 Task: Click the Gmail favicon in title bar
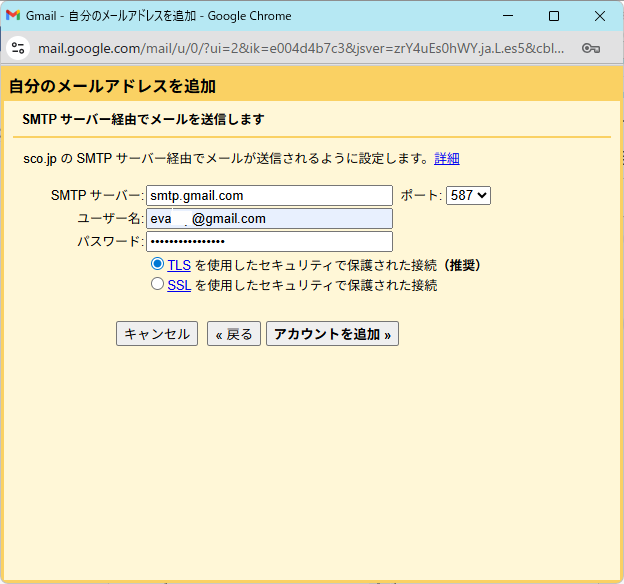point(13,15)
